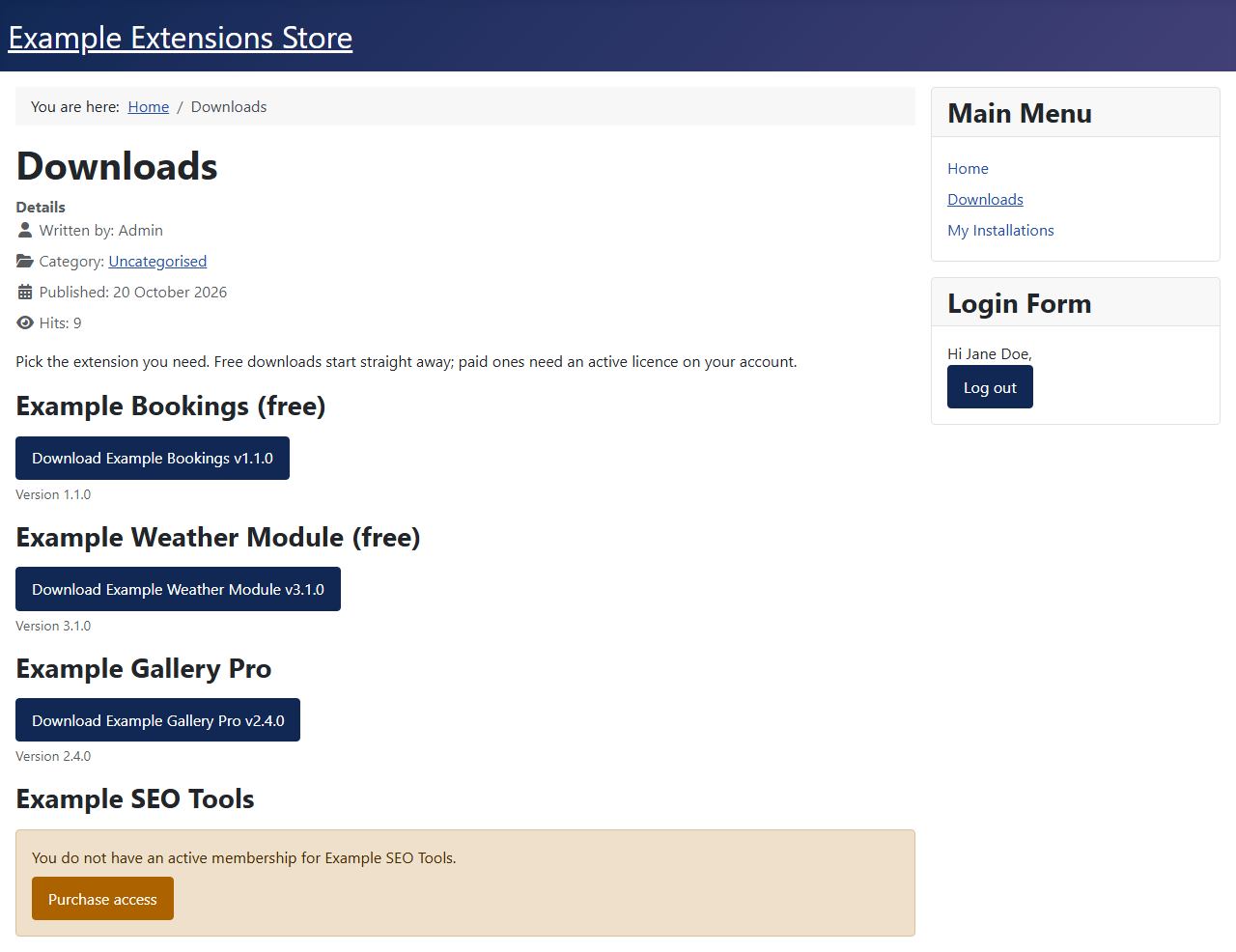The height and width of the screenshot is (952, 1236).
Task: Click the Purchase access button
Action: (102, 899)
